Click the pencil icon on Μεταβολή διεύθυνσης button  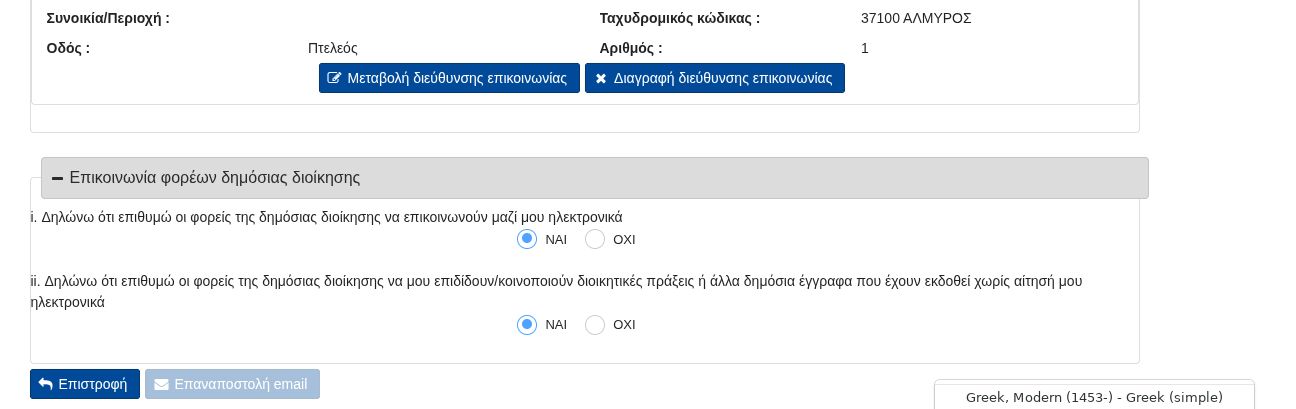334,78
